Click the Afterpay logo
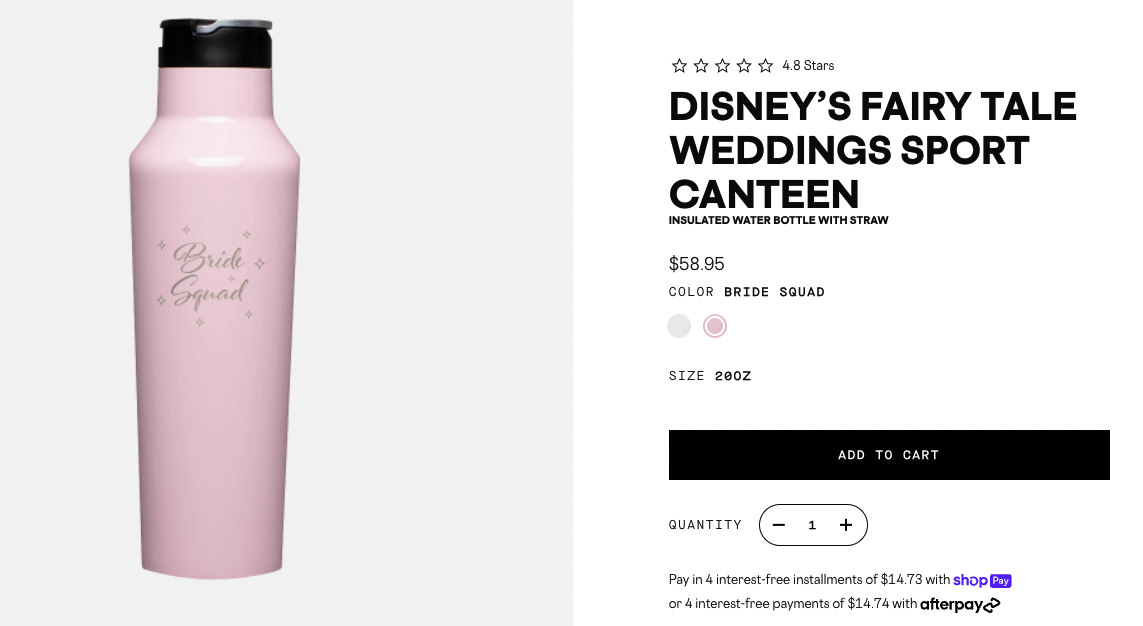Viewport: 1143px width, 626px height. point(960,604)
